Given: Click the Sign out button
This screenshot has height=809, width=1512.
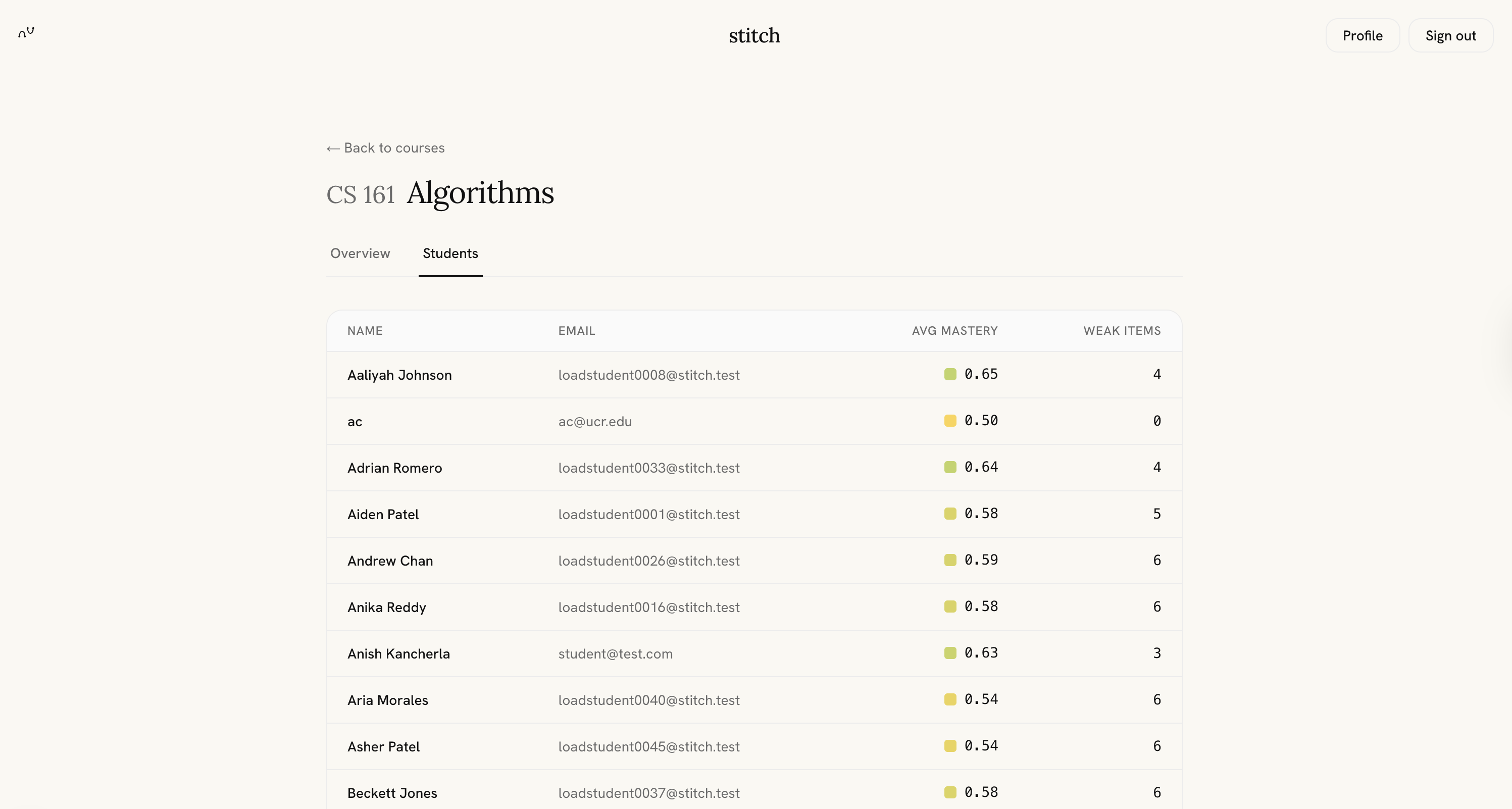Looking at the screenshot, I should (1450, 36).
